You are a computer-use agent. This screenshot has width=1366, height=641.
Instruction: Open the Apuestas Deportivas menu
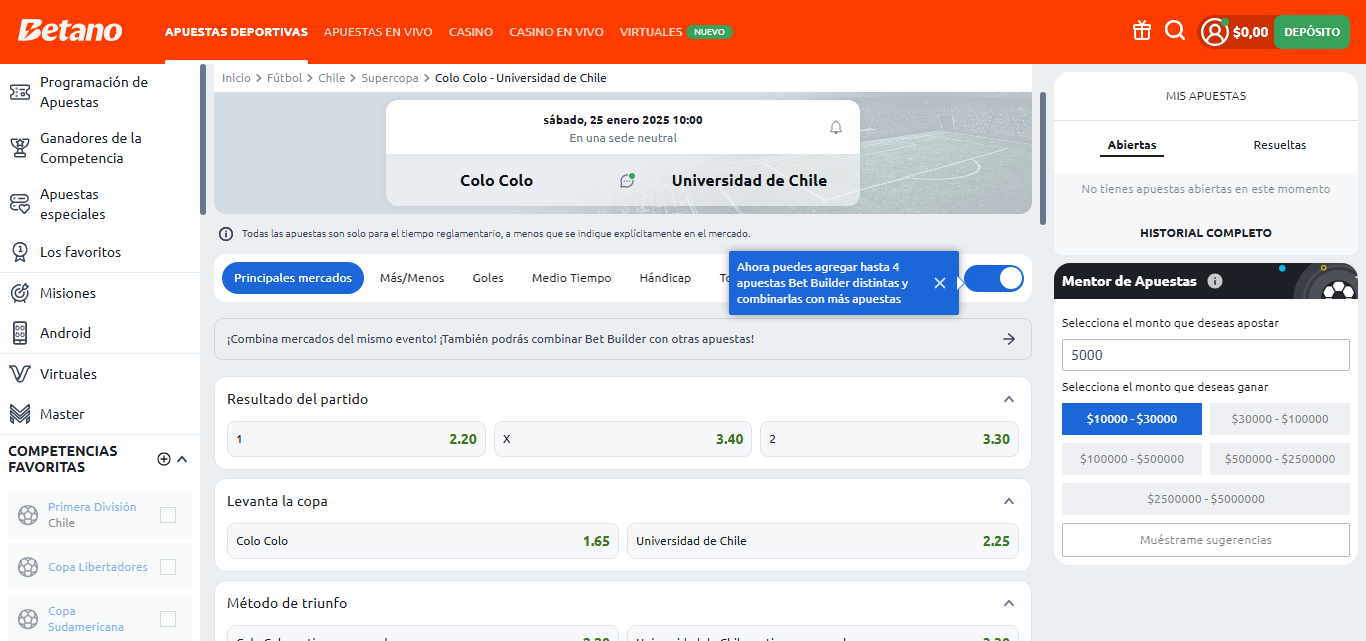tap(236, 32)
